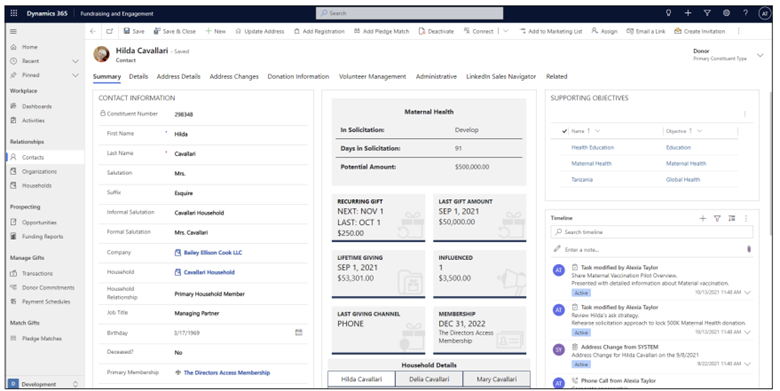Click the paperclip attach icon in note
This screenshot has width=780, height=391.
point(749,249)
